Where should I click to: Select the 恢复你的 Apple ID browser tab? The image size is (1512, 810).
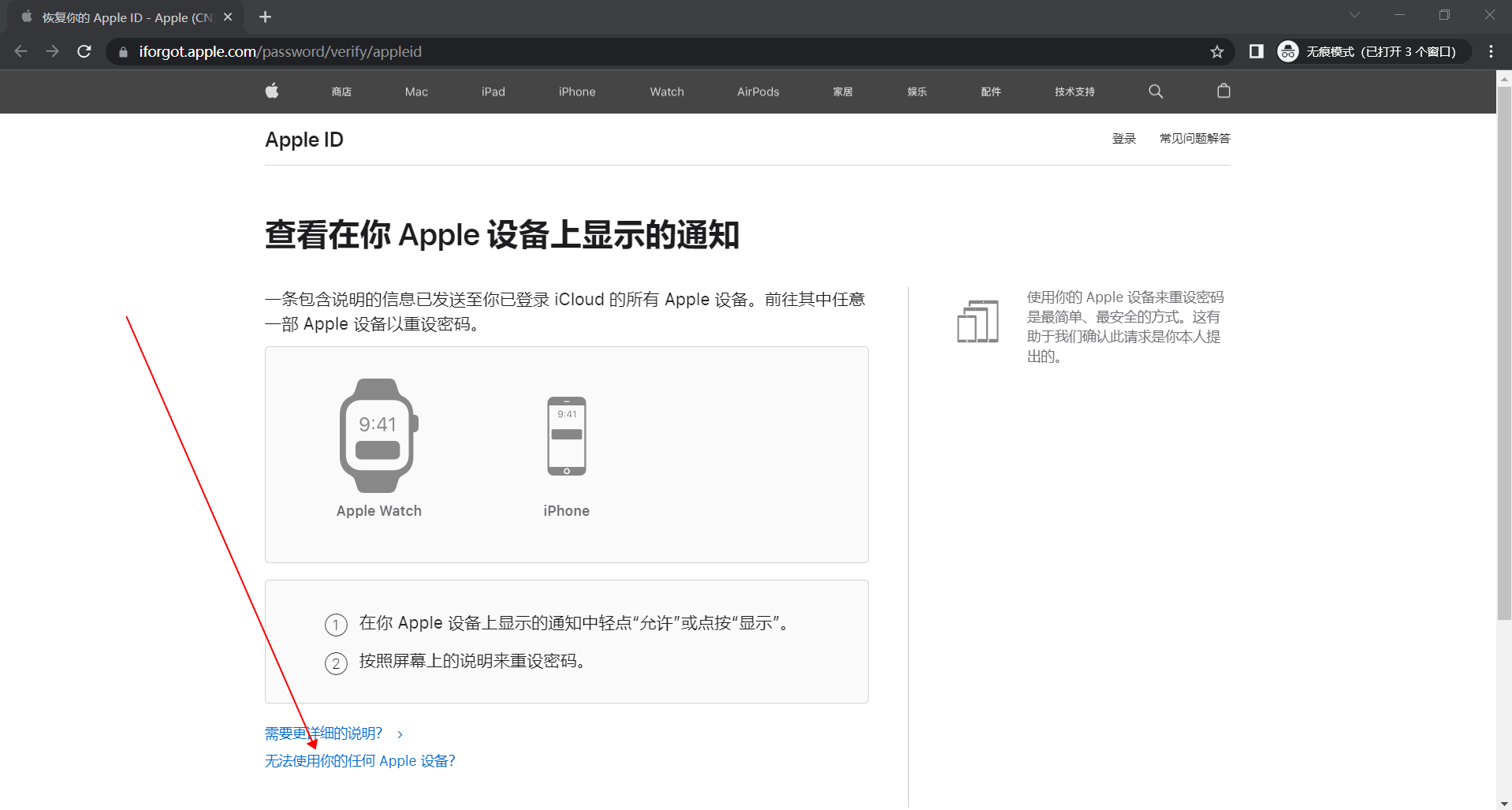coord(126,17)
